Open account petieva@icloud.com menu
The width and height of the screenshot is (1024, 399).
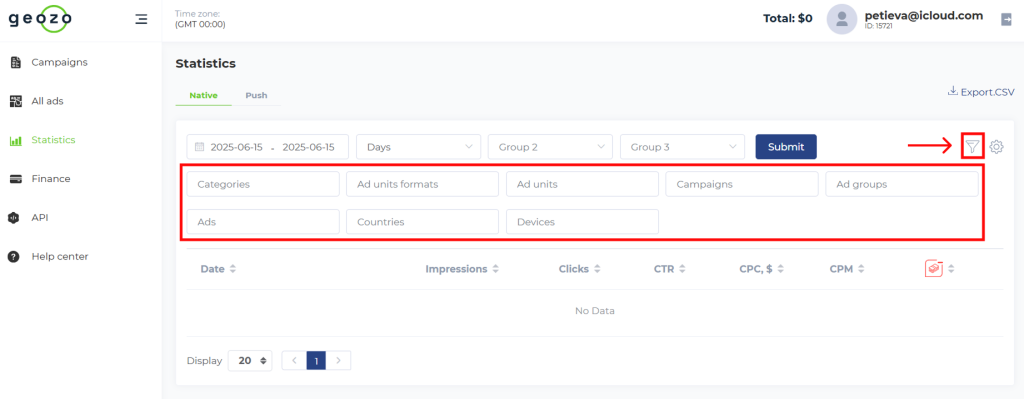pyautogui.click(x=923, y=16)
